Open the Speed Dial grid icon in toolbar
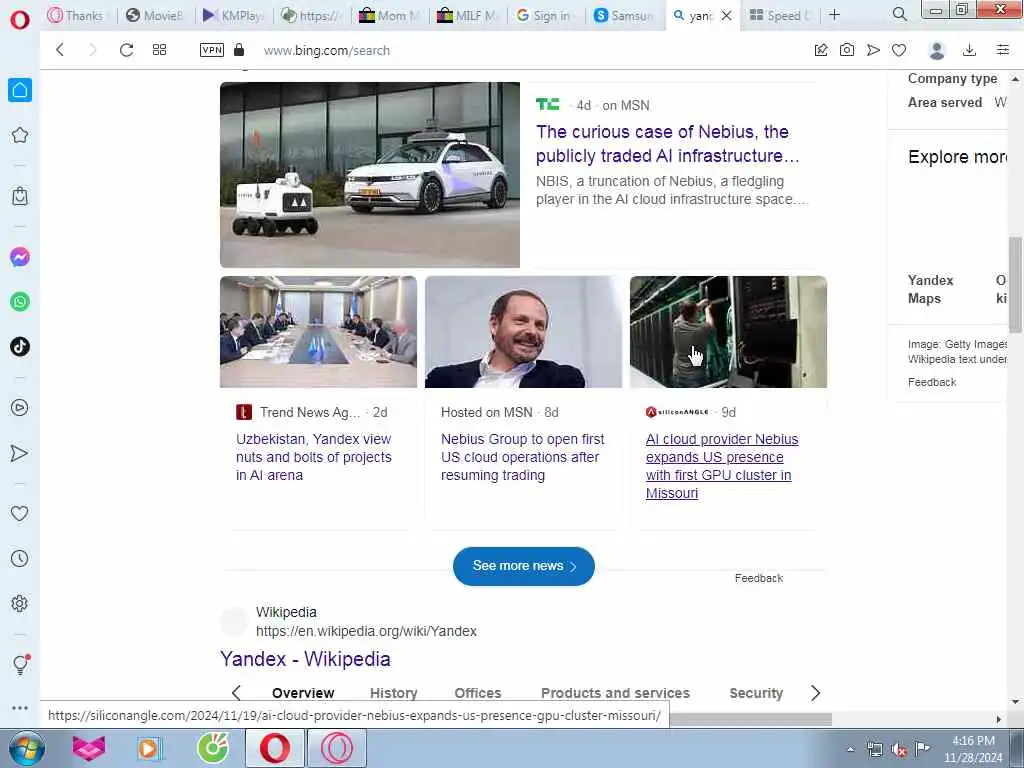The width and height of the screenshot is (1024, 768). [159, 50]
